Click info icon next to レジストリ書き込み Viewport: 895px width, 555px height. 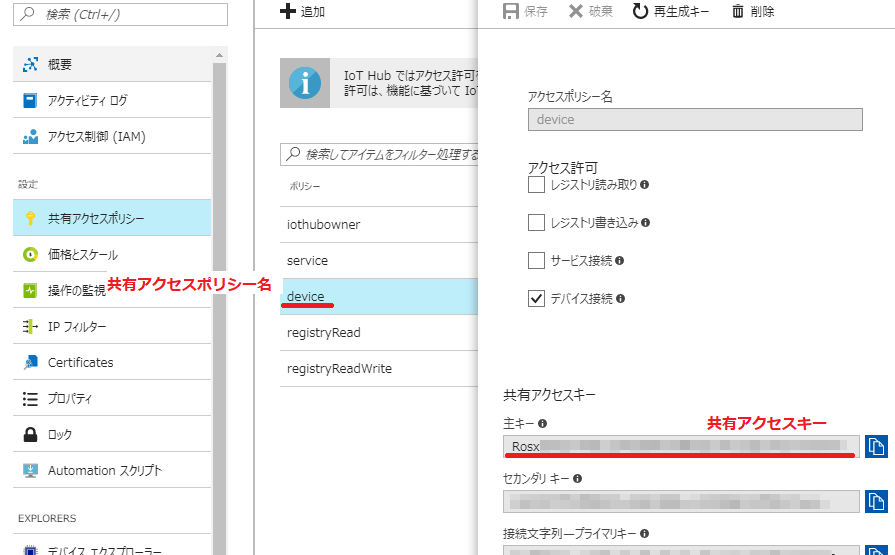click(646, 223)
